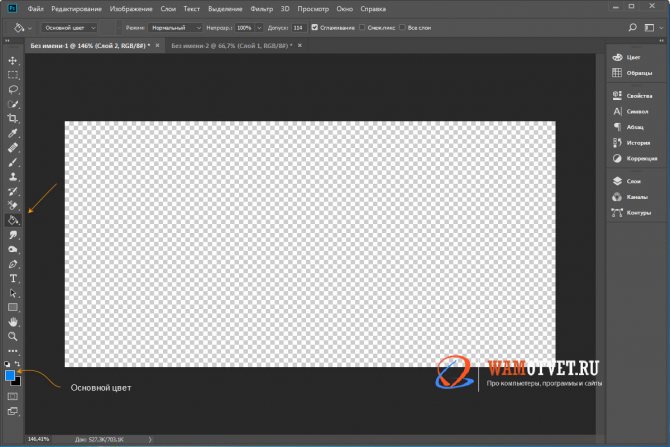Open the Нормальный blend mode dropdown
The width and height of the screenshot is (670, 447).
click(x=175, y=28)
